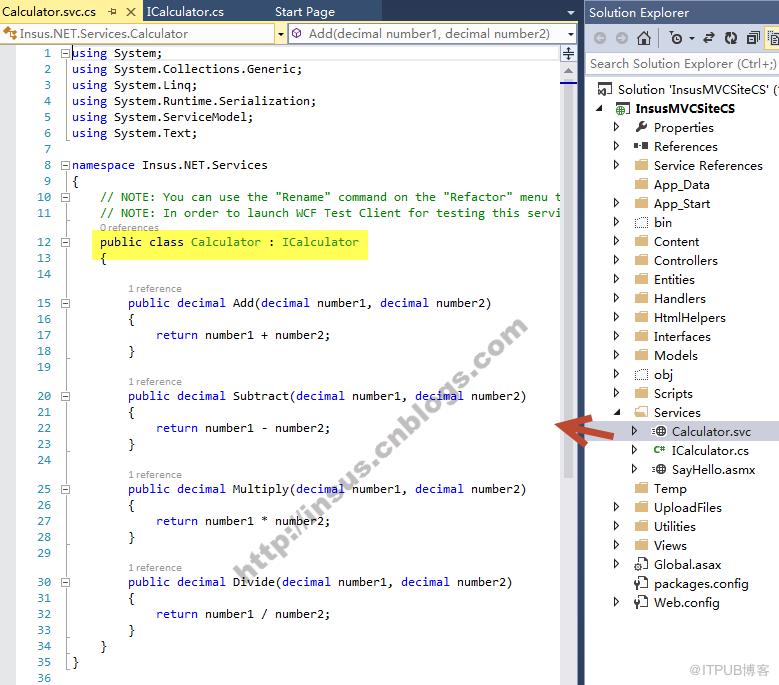
Task: Click the editor split window handle icon
Action: click(568, 53)
